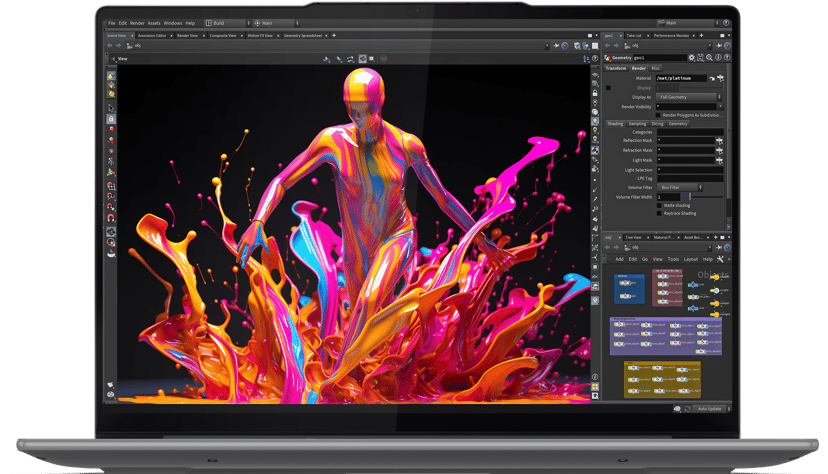Click the red magnet snapping icon
Viewport: 828px width, 474px height.
pyautogui.click(x=111, y=217)
